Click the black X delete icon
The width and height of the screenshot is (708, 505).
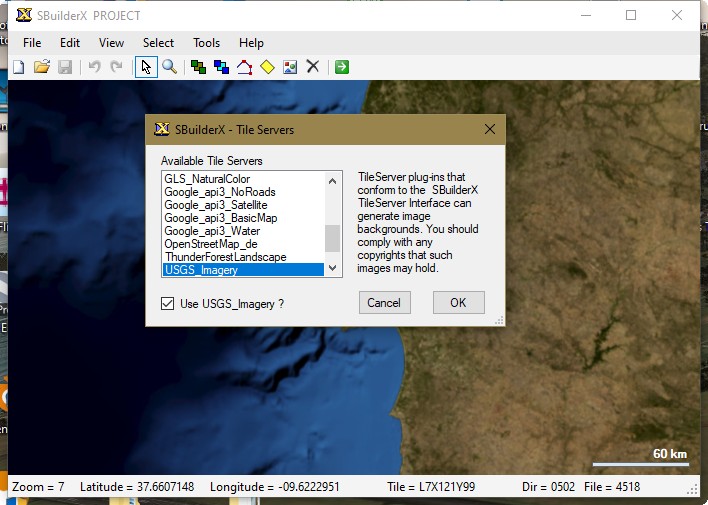[313, 67]
